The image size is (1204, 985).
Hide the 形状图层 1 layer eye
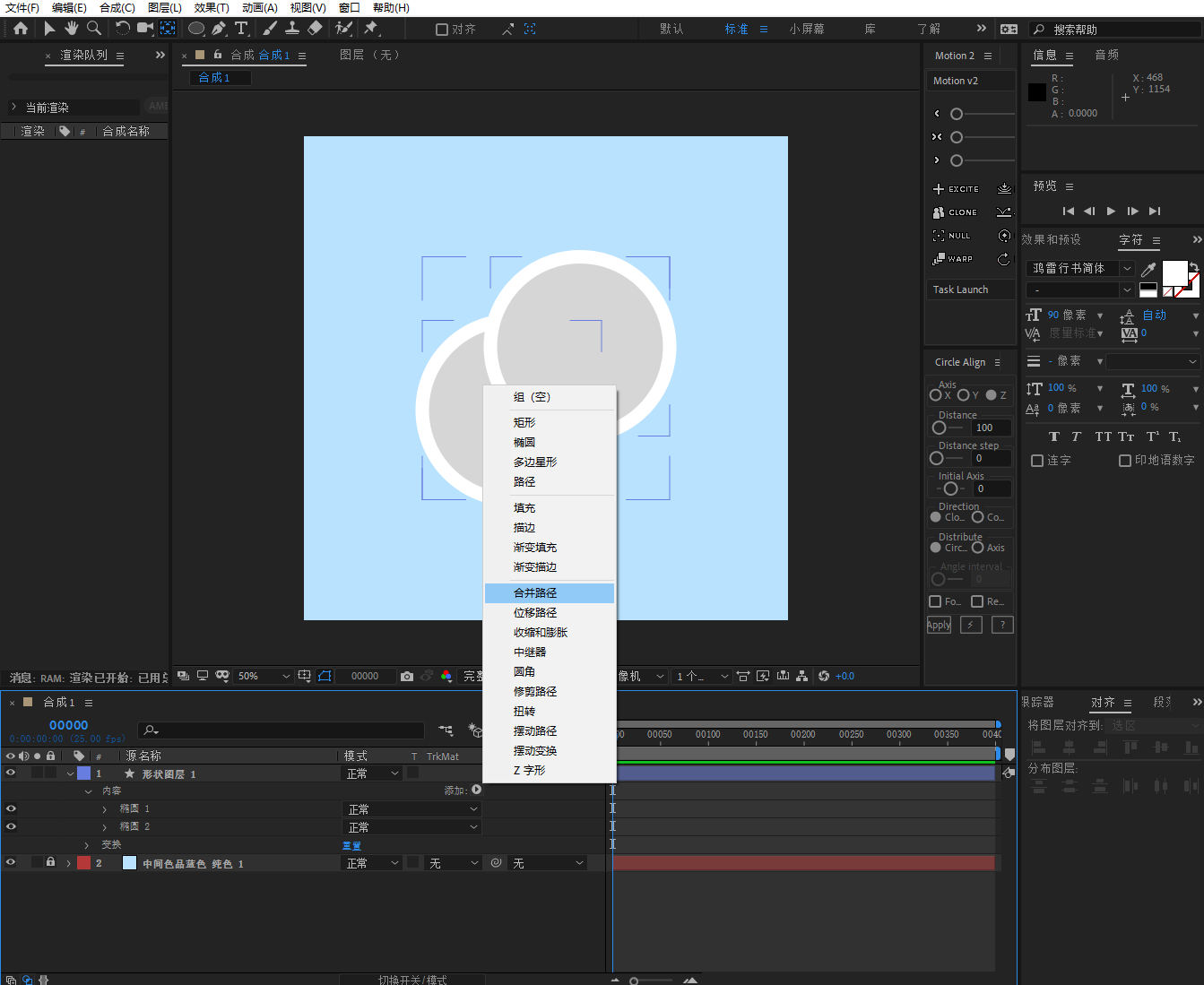(x=11, y=773)
